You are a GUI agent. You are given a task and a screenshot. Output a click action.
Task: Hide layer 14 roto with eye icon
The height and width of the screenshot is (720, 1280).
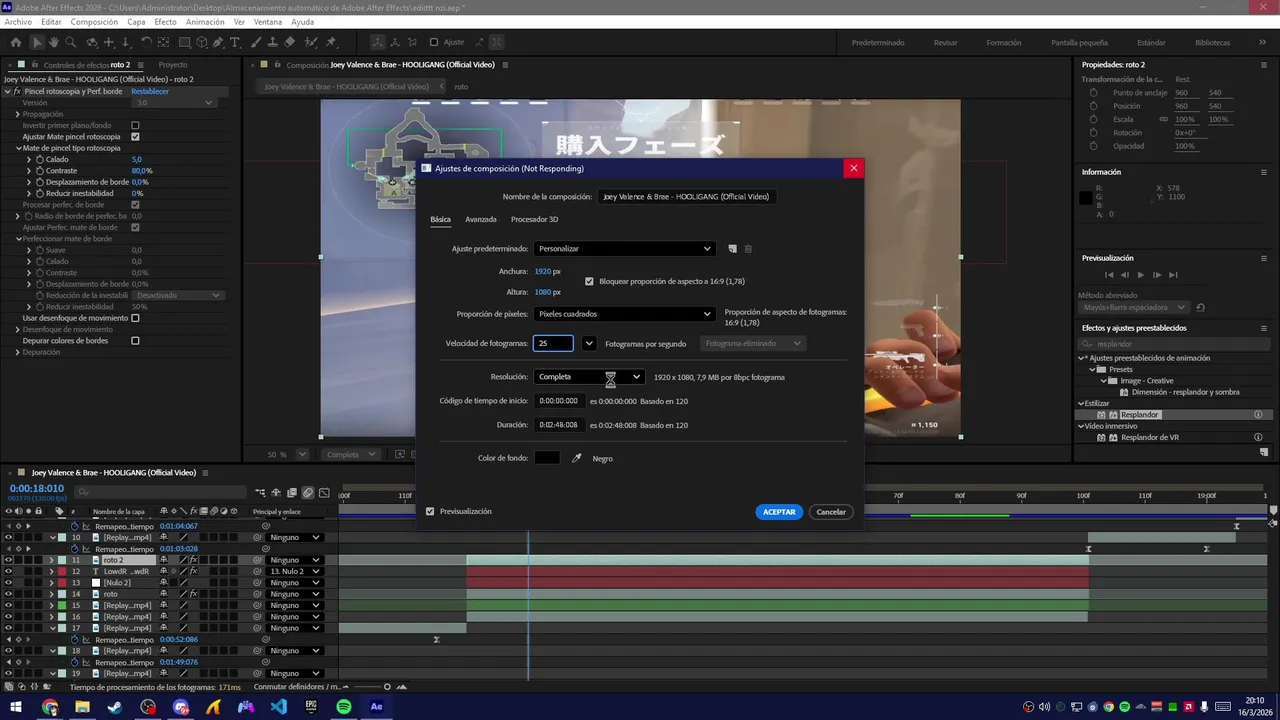[x=8, y=594]
